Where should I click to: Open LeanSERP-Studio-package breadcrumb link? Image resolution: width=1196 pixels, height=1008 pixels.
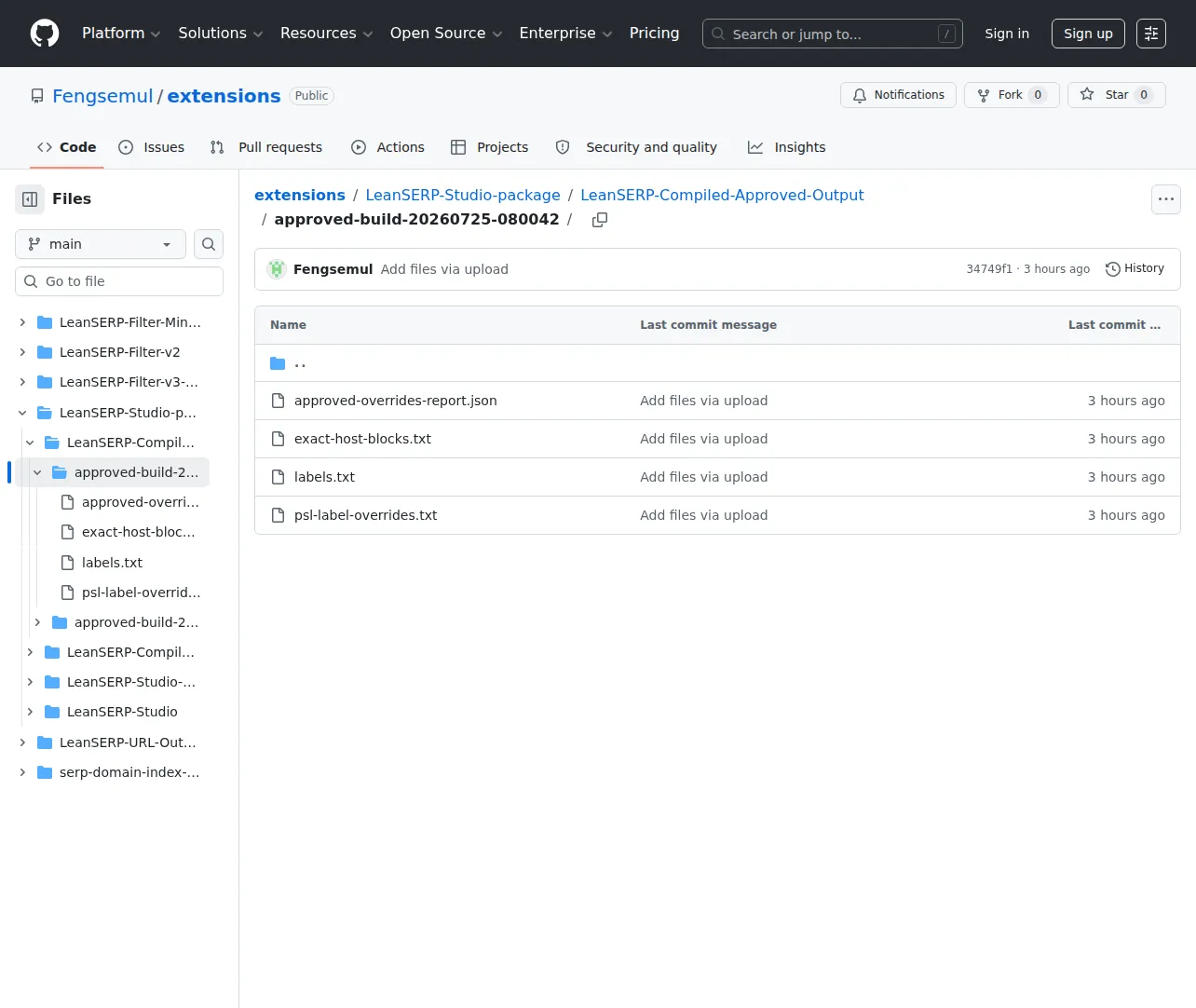point(463,196)
